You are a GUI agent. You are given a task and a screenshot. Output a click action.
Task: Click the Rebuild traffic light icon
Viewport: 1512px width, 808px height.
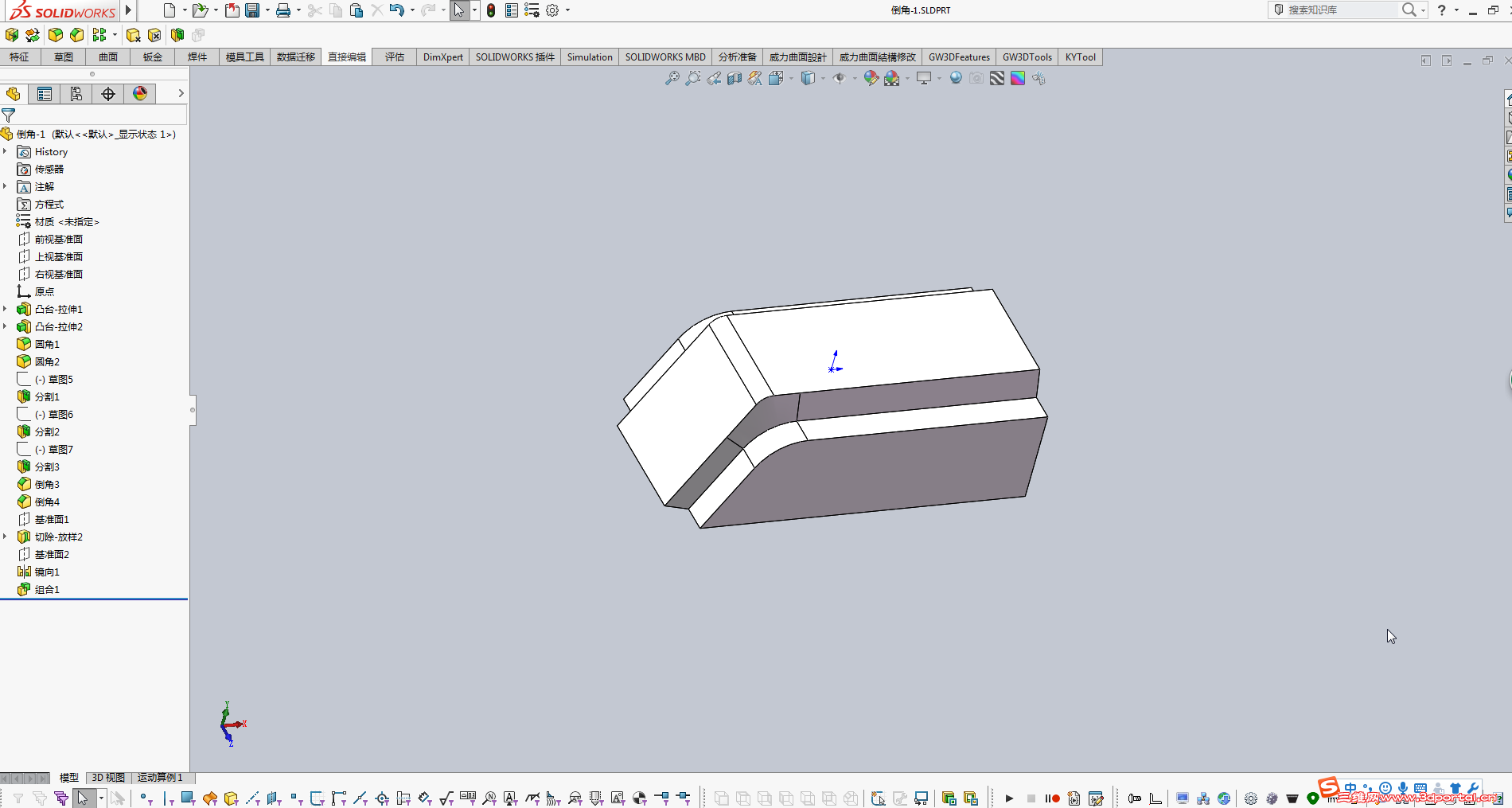tap(491, 10)
